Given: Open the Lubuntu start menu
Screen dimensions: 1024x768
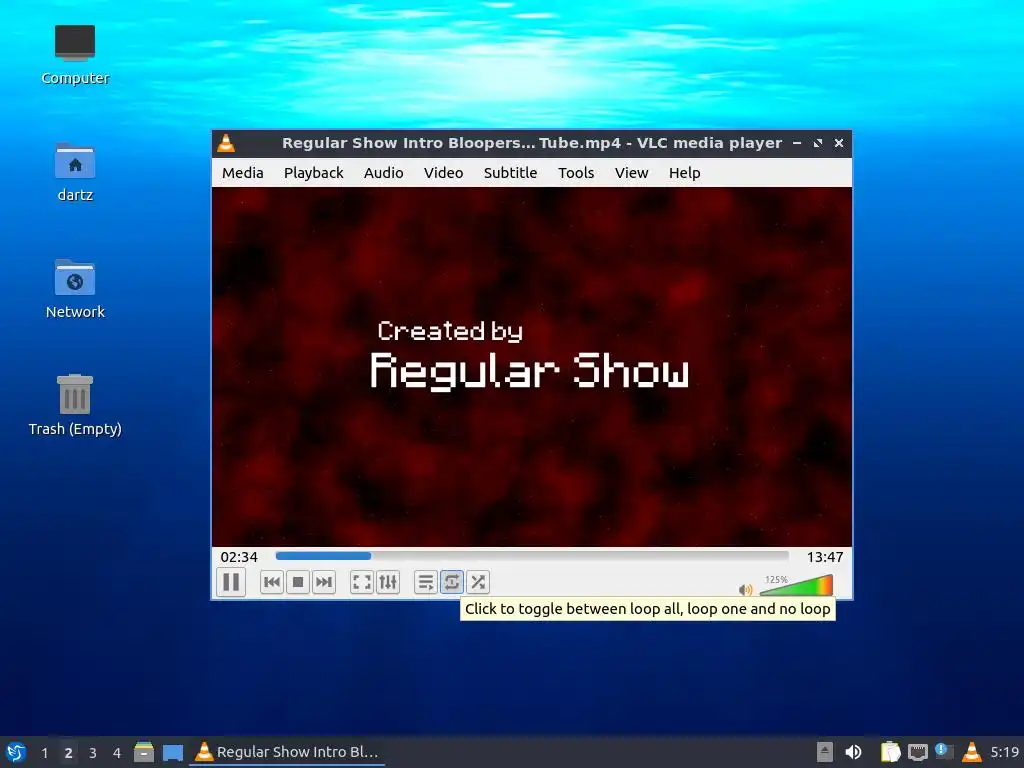Looking at the screenshot, I should tap(16, 752).
